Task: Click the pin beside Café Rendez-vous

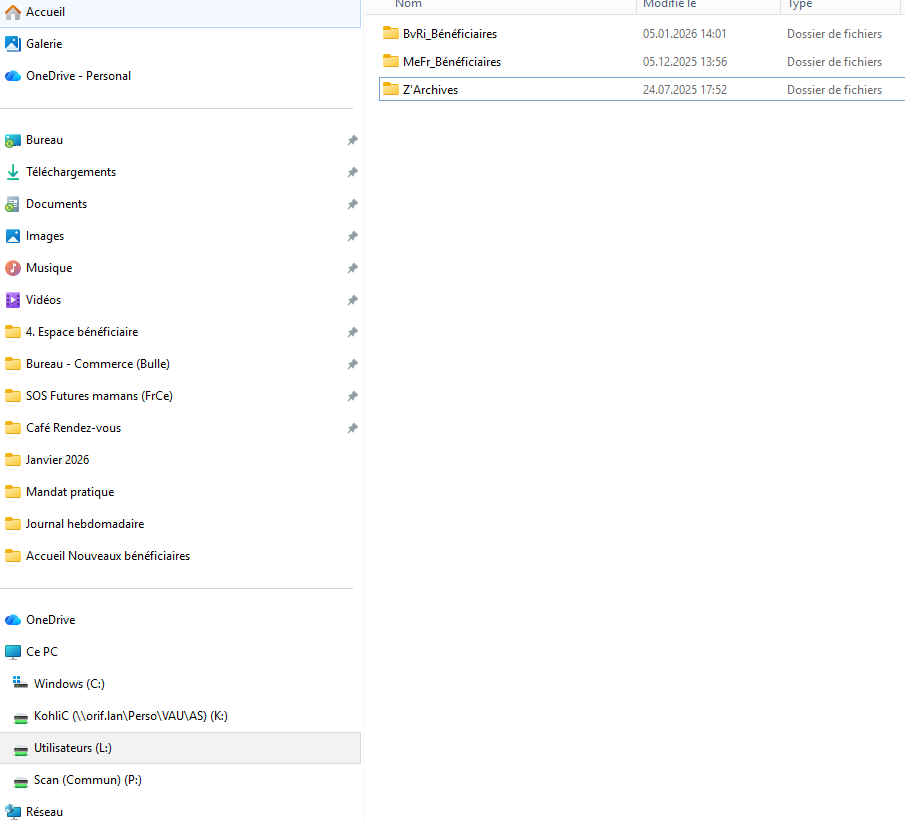Action: point(352,428)
